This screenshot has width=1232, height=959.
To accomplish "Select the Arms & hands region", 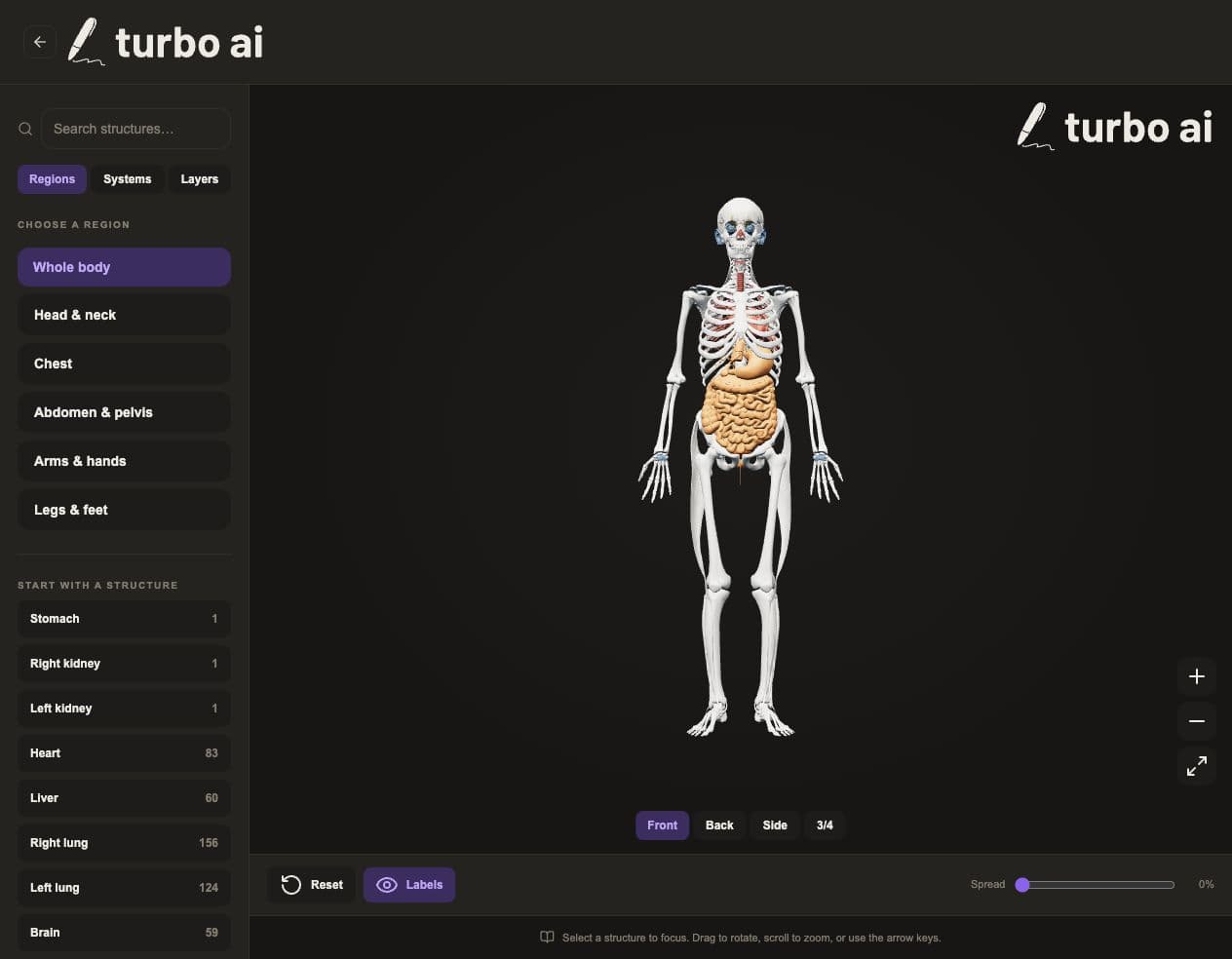I will click(124, 461).
